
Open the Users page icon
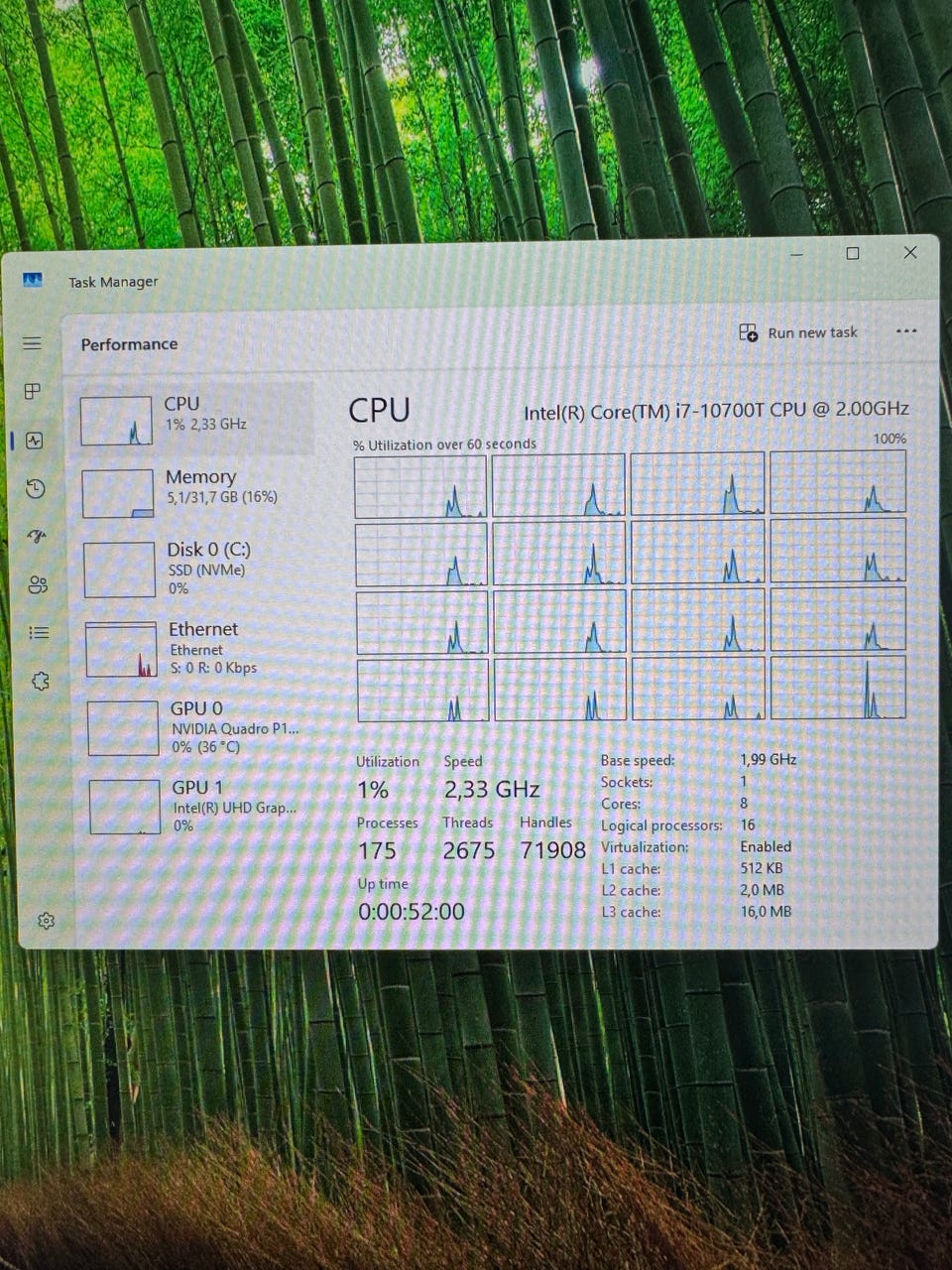click(x=38, y=584)
